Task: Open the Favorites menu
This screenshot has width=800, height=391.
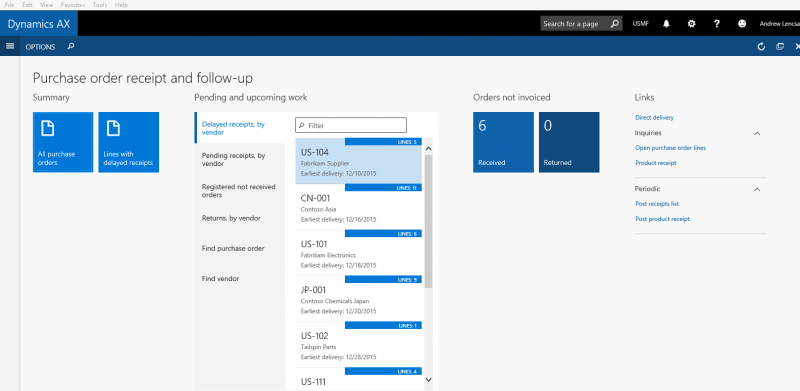Action: [x=73, y=5]
